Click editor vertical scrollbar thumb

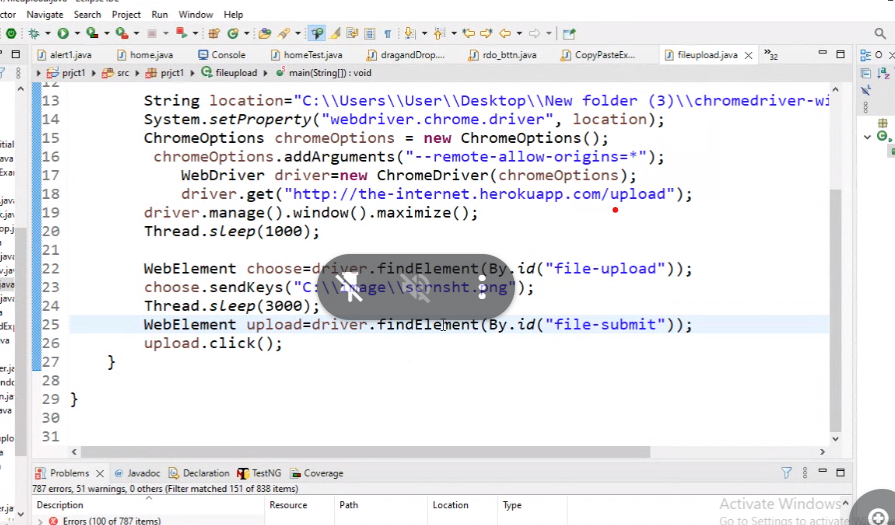click(x=835, y=310)
